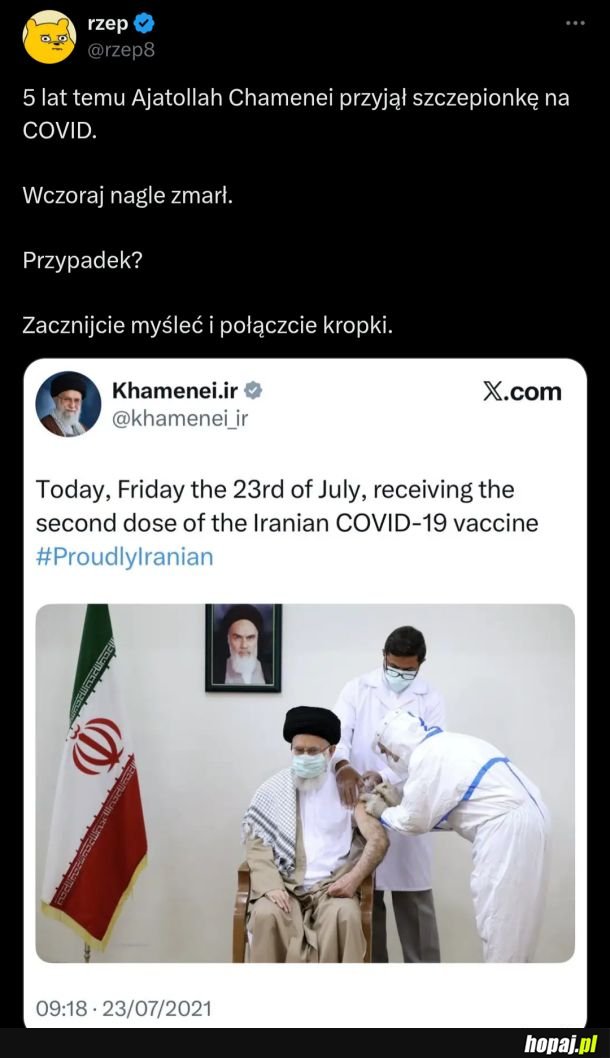Image resolution: width=610 pixels, height=1058 pixels.
Task: Click the X.com logo
Action: click(x=522, y=391)
